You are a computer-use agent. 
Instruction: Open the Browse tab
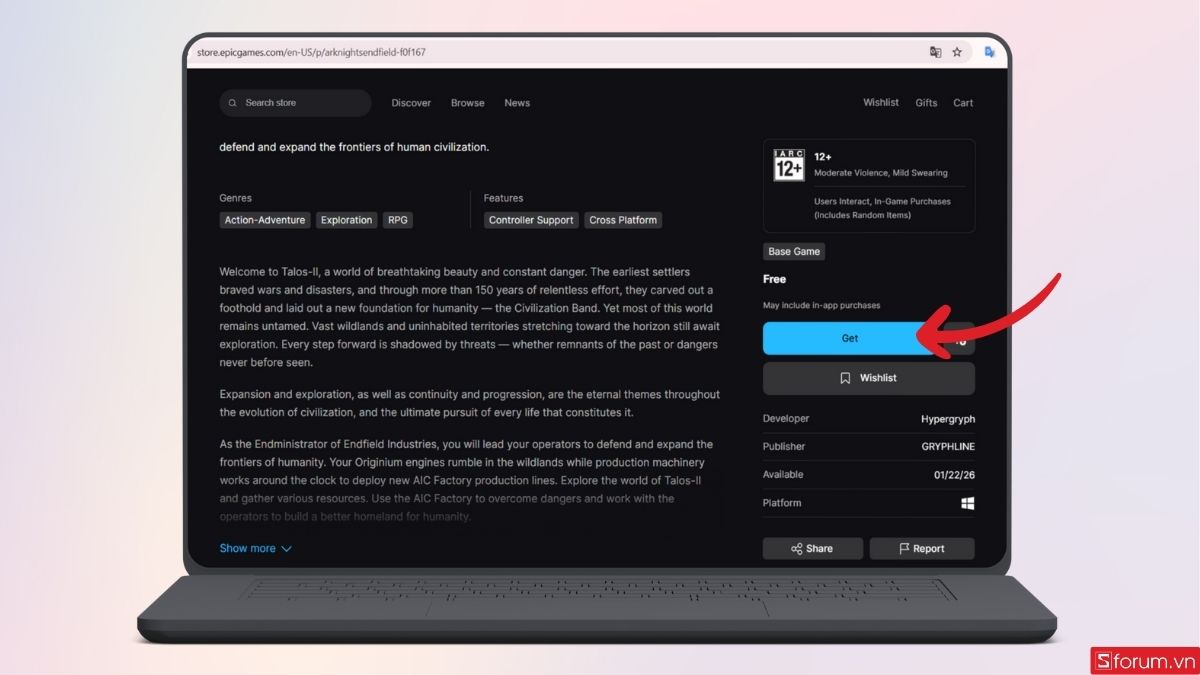467,103
